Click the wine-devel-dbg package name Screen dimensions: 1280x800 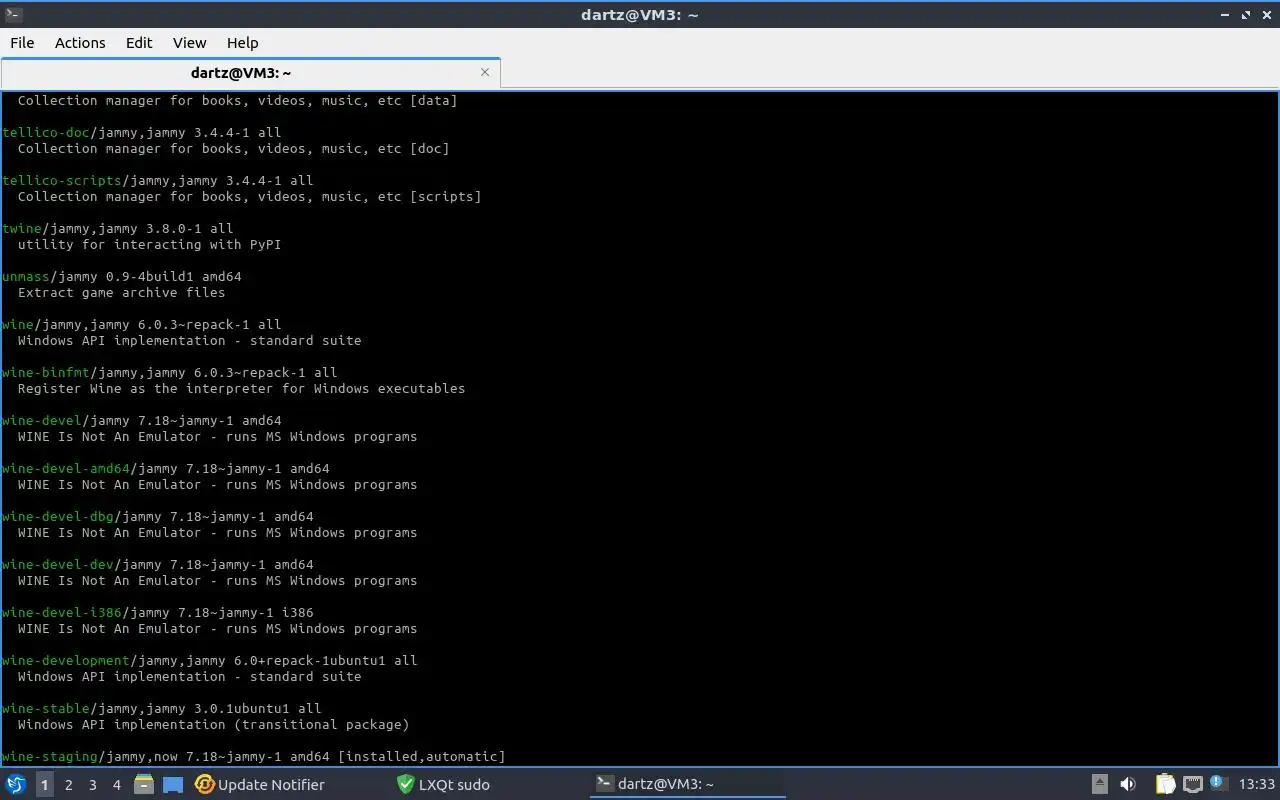[58, 516]
